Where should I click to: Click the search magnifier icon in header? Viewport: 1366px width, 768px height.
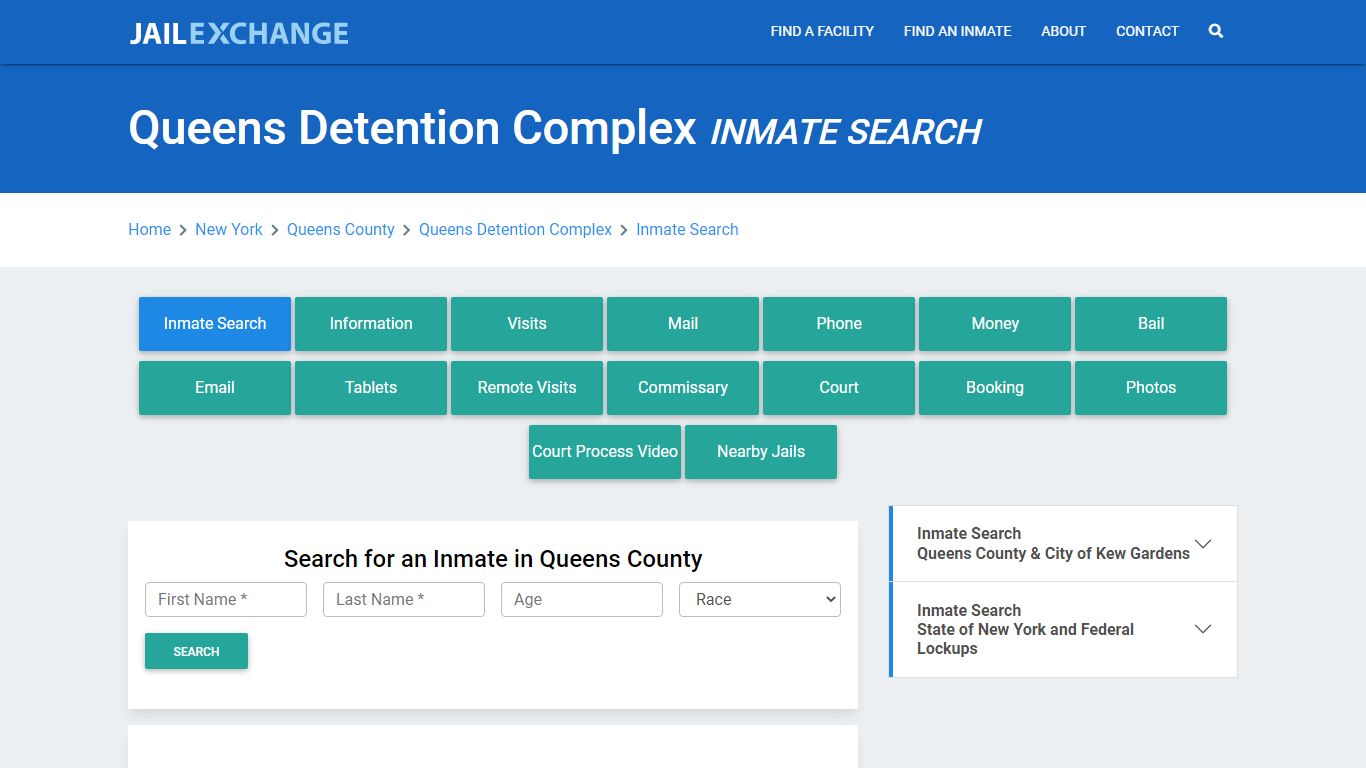click(1215, 31)
